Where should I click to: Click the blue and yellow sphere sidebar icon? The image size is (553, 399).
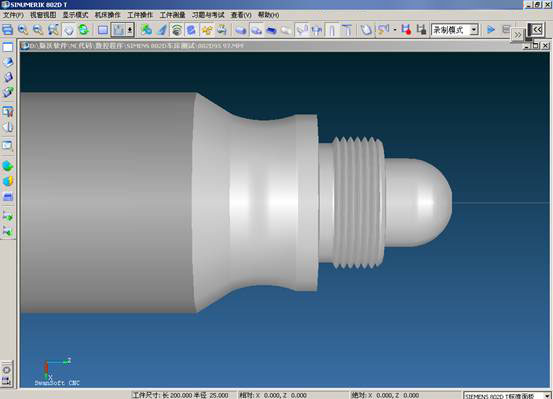point(8,181)
